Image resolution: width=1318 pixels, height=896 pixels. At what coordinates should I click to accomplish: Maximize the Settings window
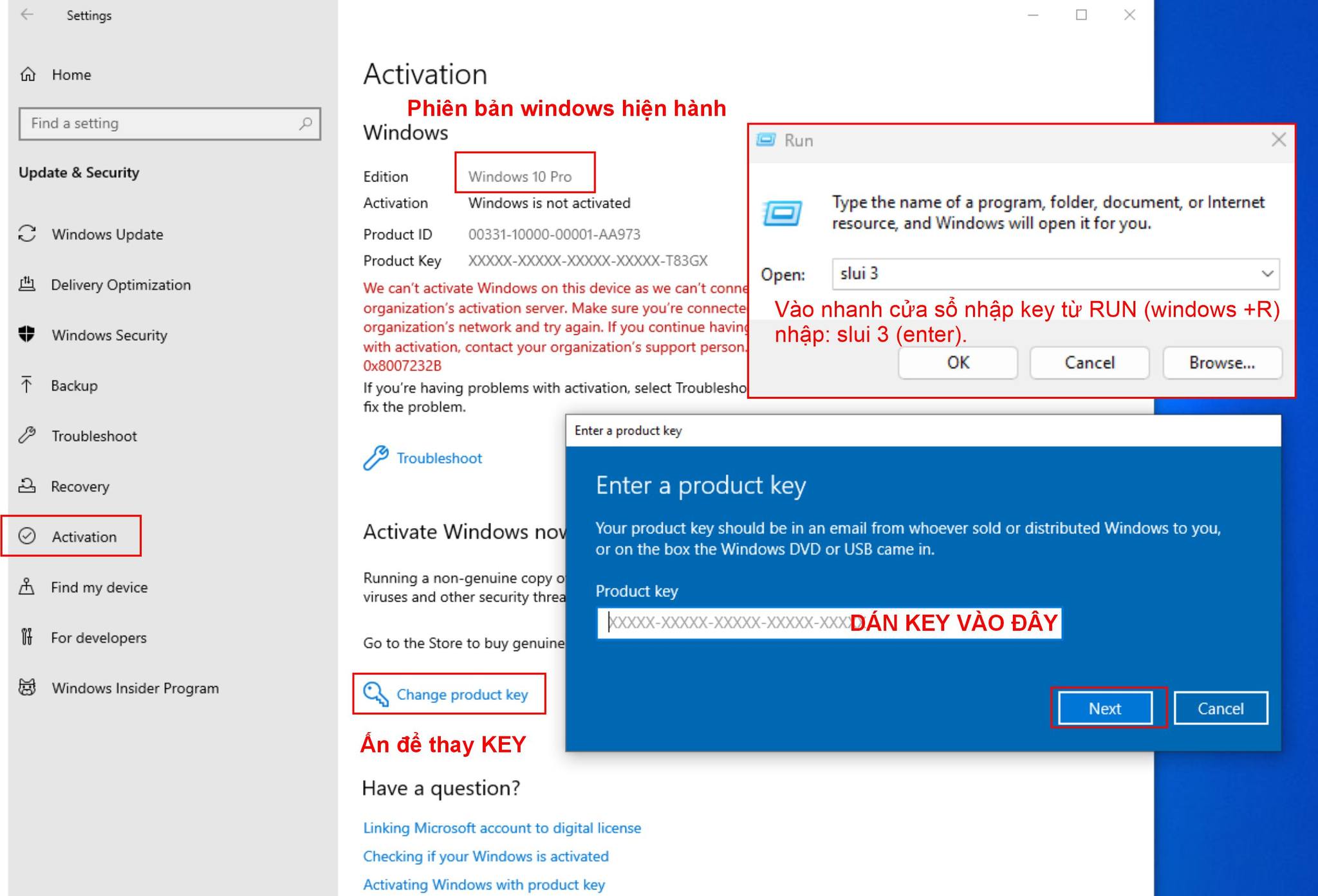(1081, 15)
